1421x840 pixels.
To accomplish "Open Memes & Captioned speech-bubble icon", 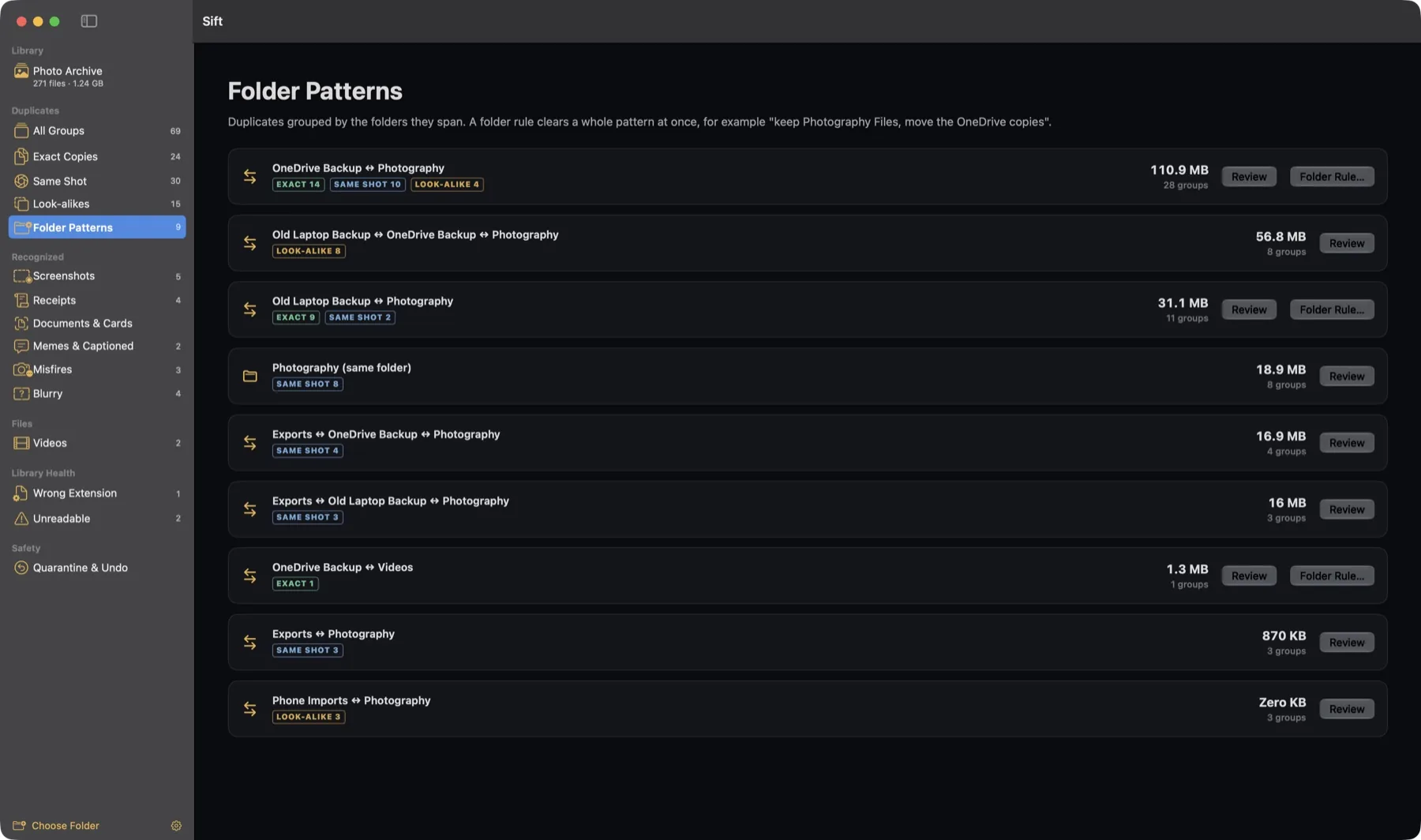I will [x=21, y=346].
